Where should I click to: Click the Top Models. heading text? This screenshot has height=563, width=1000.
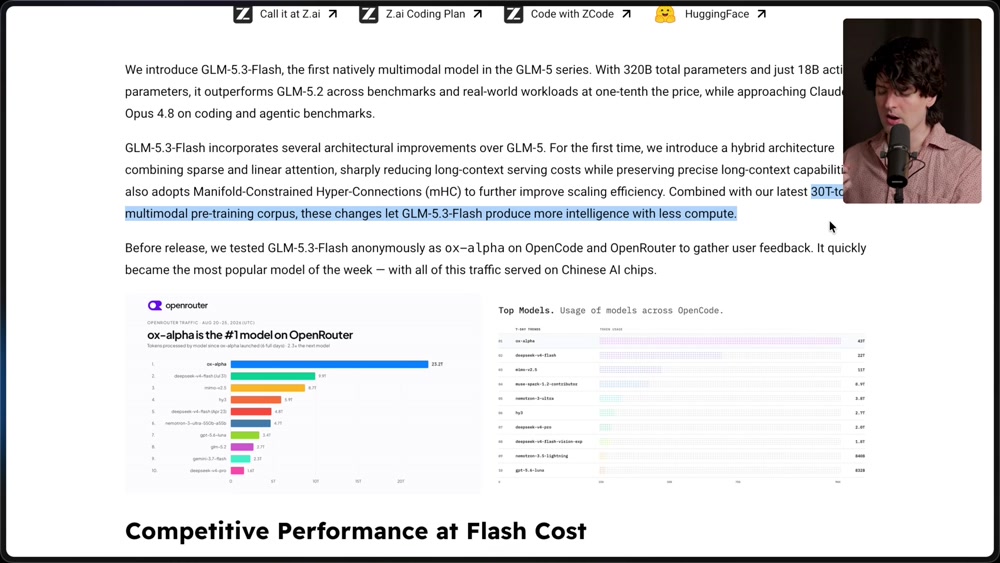point(526,311)
